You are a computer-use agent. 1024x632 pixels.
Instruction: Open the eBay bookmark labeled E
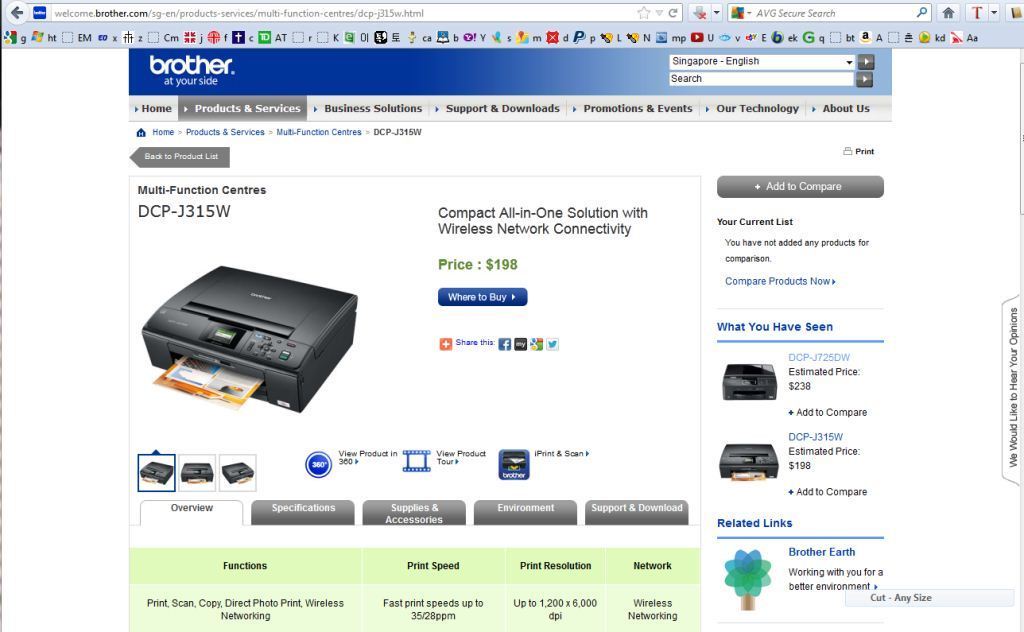point(756,38)
